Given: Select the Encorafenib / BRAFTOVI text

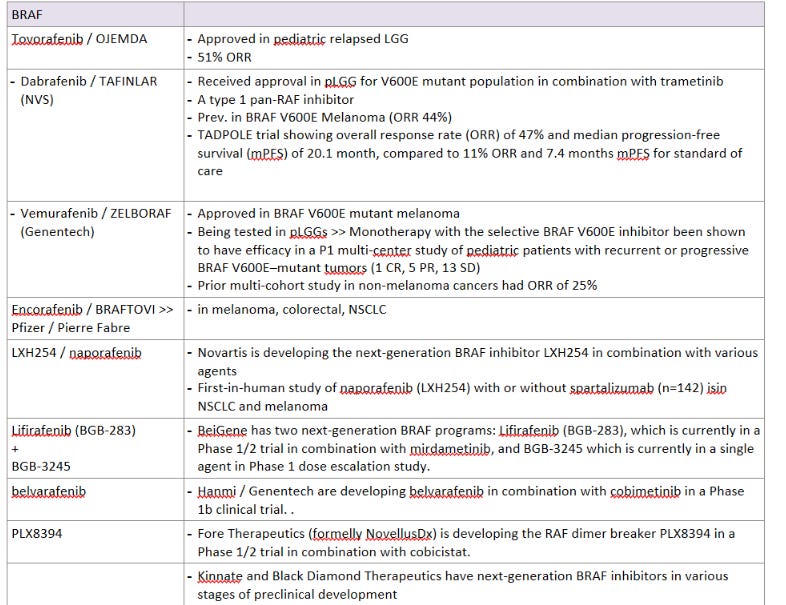Looking at the screenshot, I should [x=93, y=310].
